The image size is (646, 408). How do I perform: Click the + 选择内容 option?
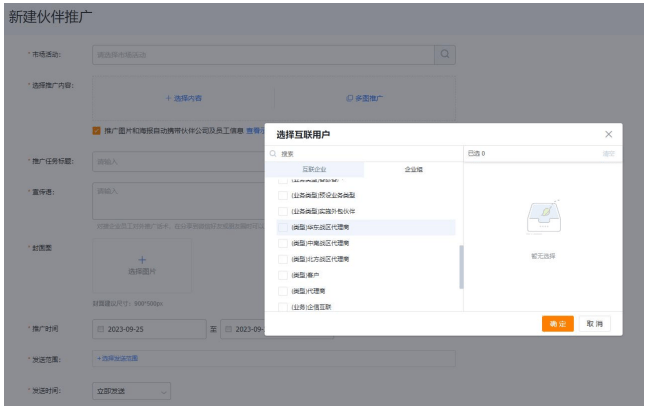point(183,98)
